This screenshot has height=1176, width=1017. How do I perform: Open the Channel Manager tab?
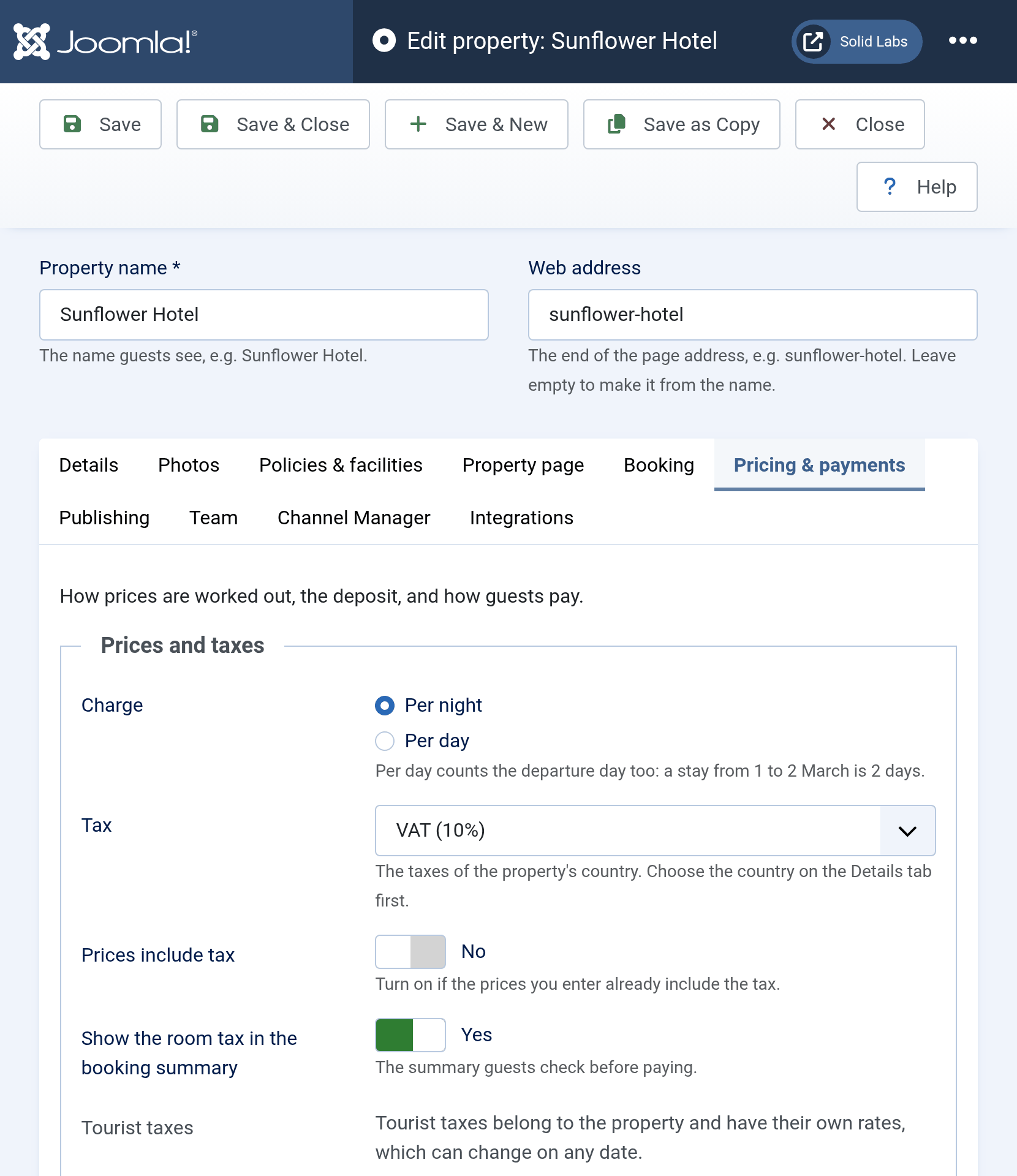[x=354, y=518]
